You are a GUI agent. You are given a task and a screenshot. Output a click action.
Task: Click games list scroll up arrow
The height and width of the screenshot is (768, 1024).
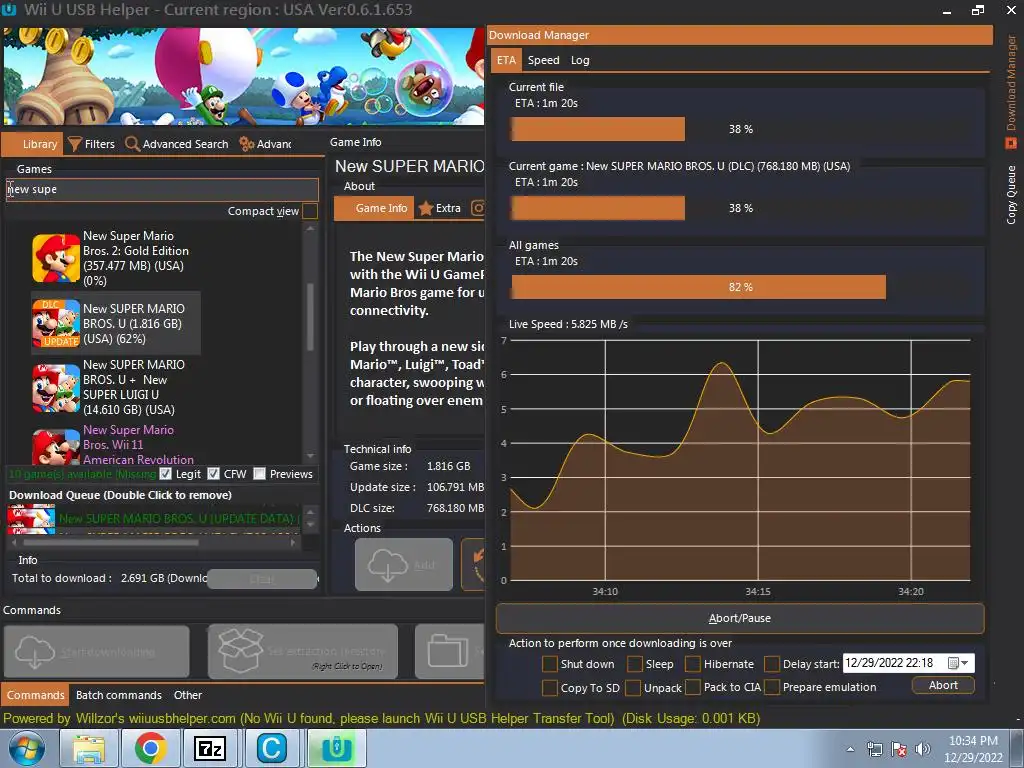coord(310,229)
